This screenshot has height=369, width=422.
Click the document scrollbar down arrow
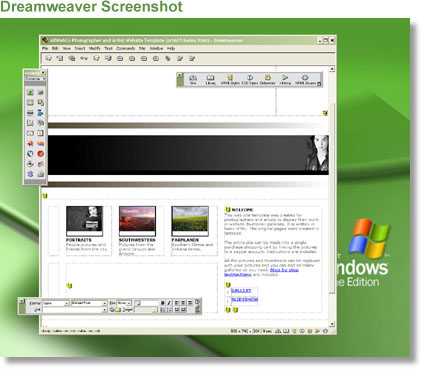pos(332,324)
